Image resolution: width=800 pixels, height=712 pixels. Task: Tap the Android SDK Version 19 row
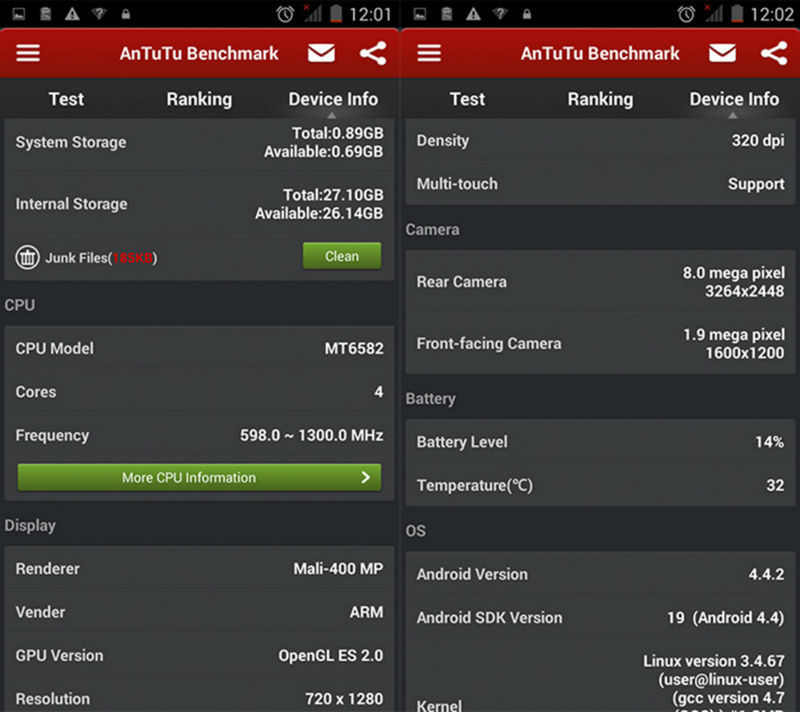tap(601, 618)
